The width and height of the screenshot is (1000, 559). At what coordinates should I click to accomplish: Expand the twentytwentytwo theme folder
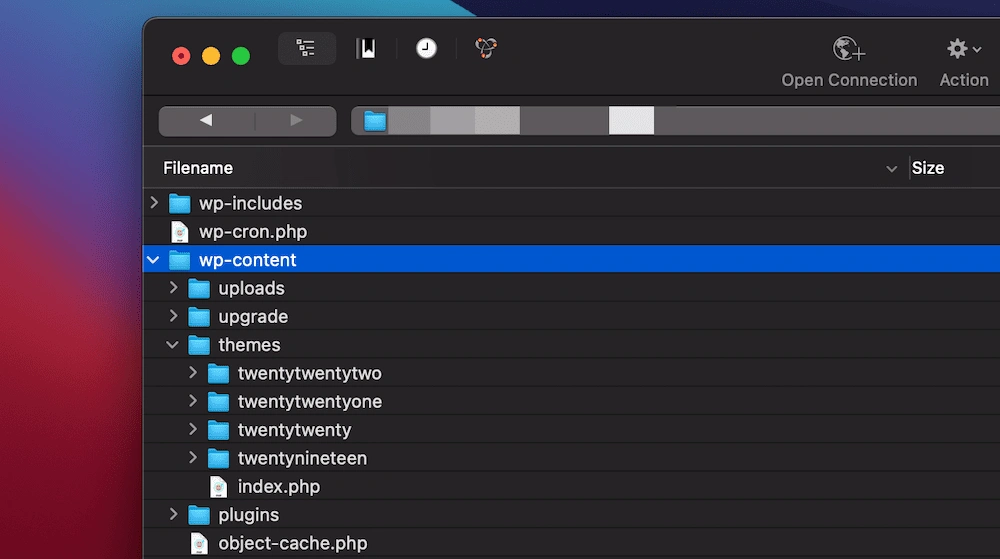(193, 373)
